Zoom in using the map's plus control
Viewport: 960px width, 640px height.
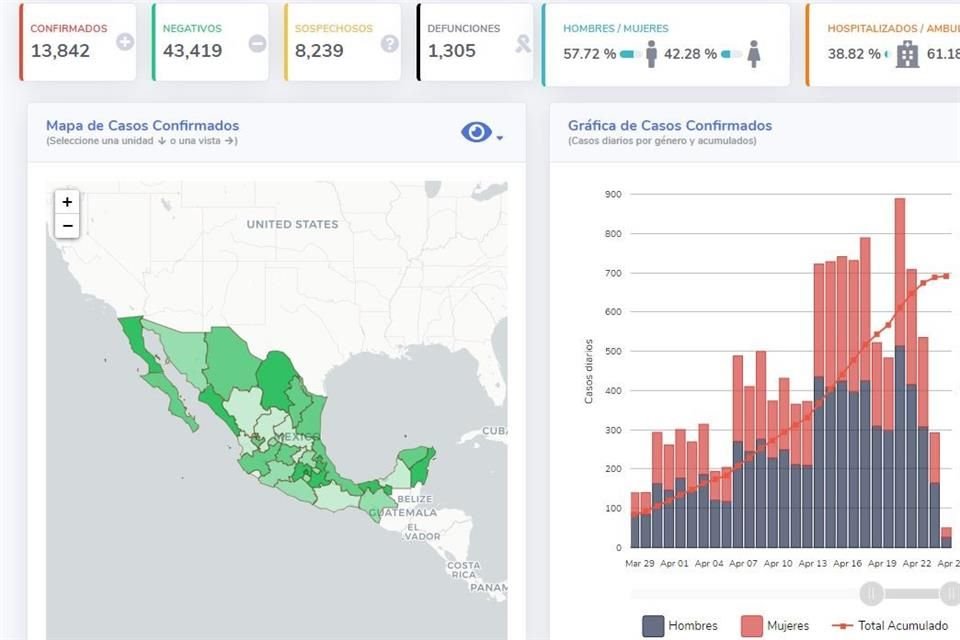coord(66,202)
